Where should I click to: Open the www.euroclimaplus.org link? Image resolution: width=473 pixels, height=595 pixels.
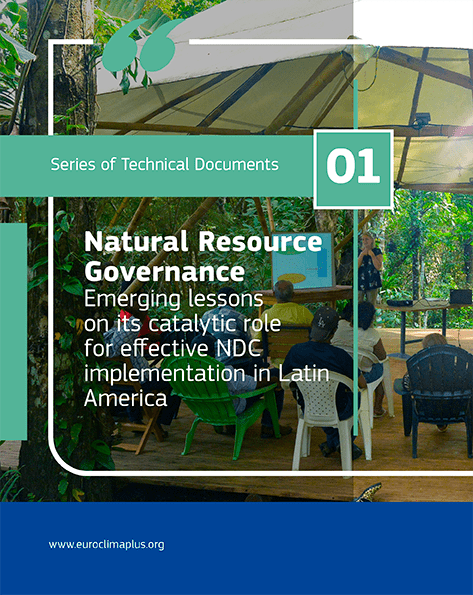tap(107, 545)
